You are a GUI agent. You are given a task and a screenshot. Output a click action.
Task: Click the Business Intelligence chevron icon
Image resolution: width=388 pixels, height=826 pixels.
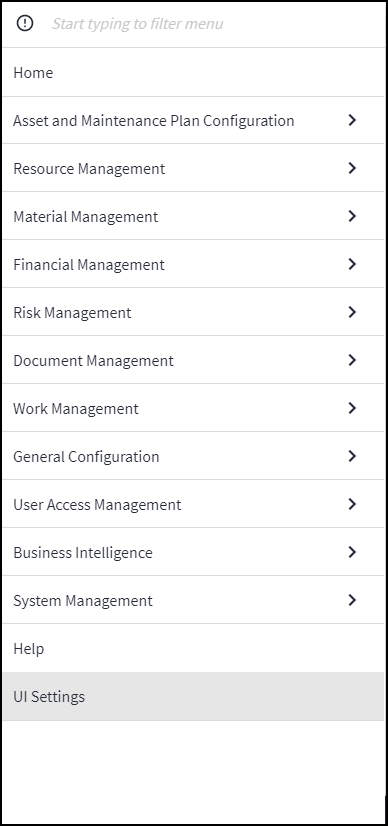tap(352, 552)
